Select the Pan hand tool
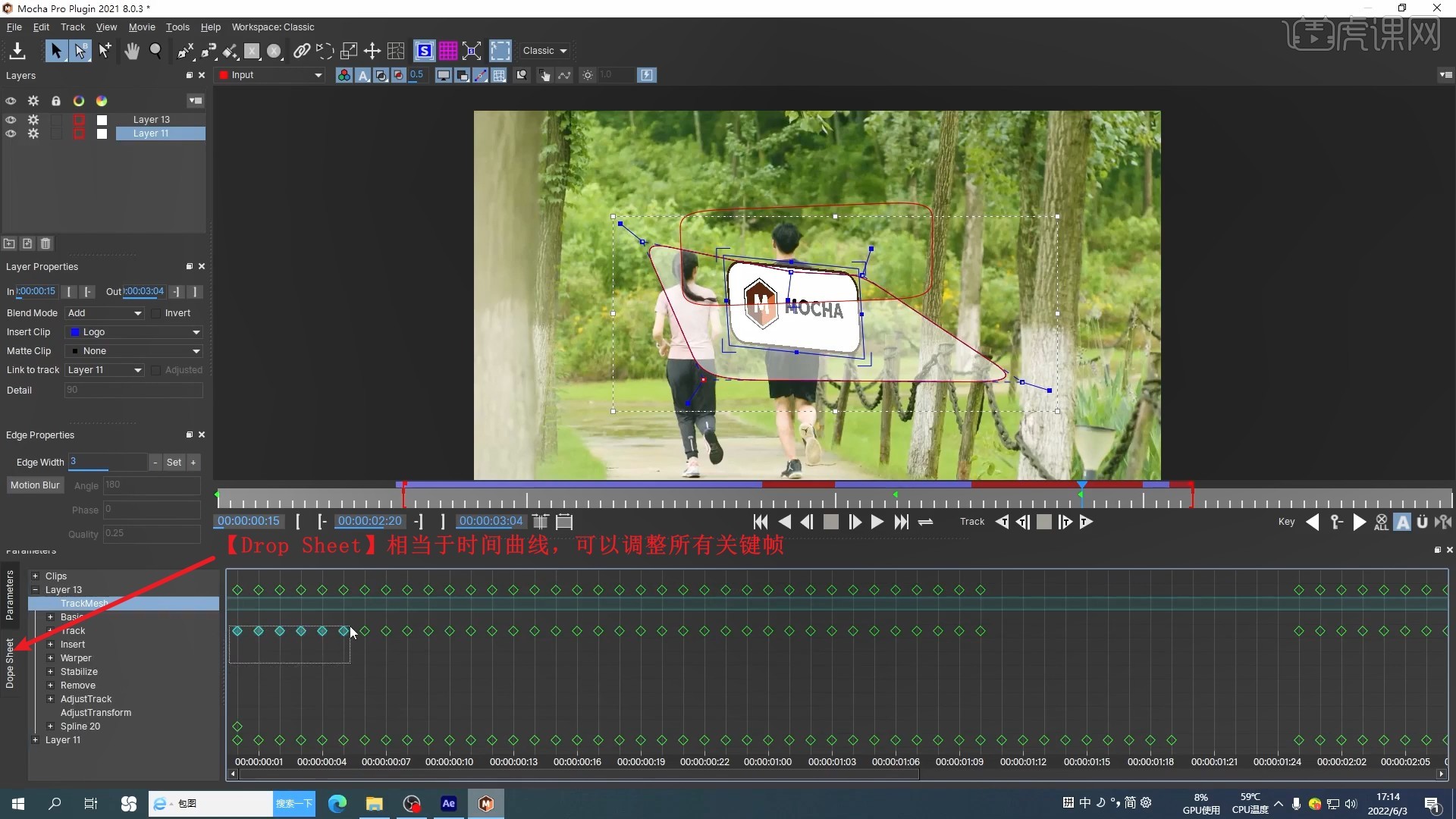Image resolution: width=1456 pixels, height=819 pixels. (132, 51)
